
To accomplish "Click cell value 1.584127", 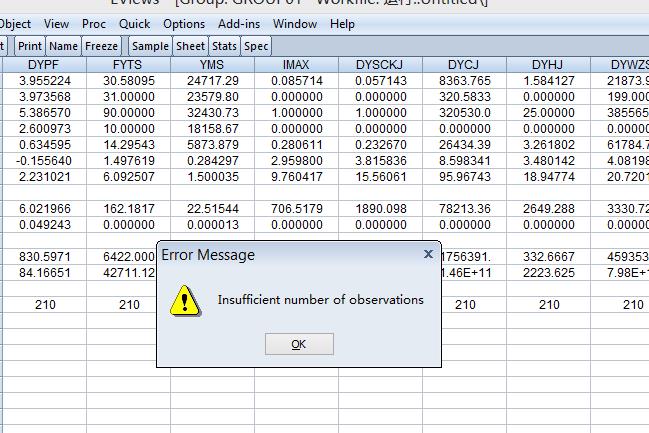I will tap(549, 81).
